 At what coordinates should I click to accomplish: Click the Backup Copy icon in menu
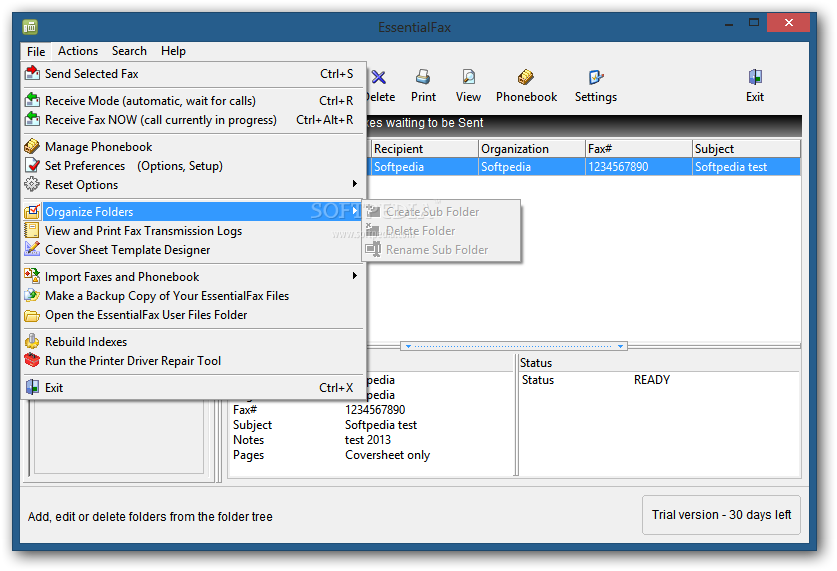click(x=32, y=296)
